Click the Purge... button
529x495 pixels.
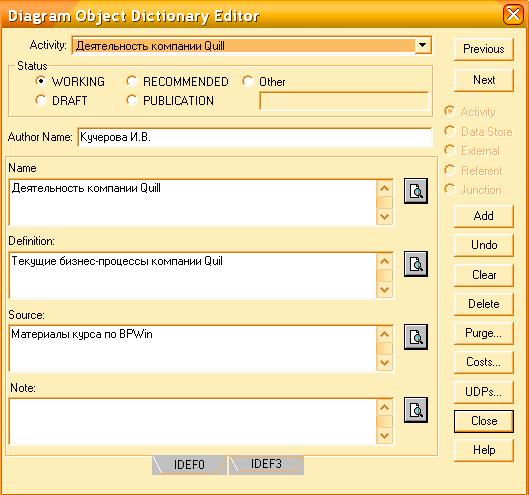pos(484,333)
